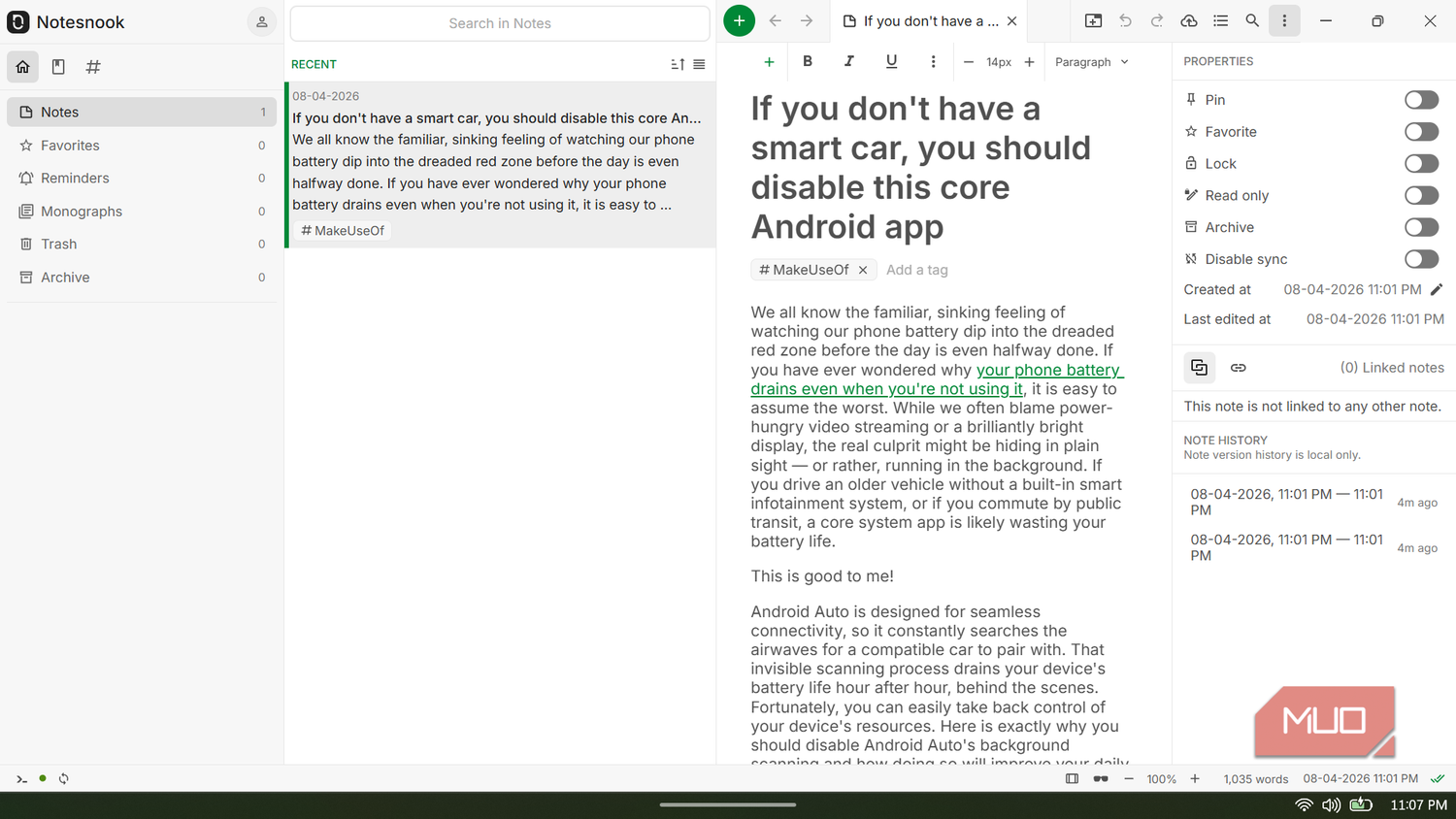The height and width of the screenshot is (819, 1456).
Task: Change list view mode icon
Action: tap(699, 64)
